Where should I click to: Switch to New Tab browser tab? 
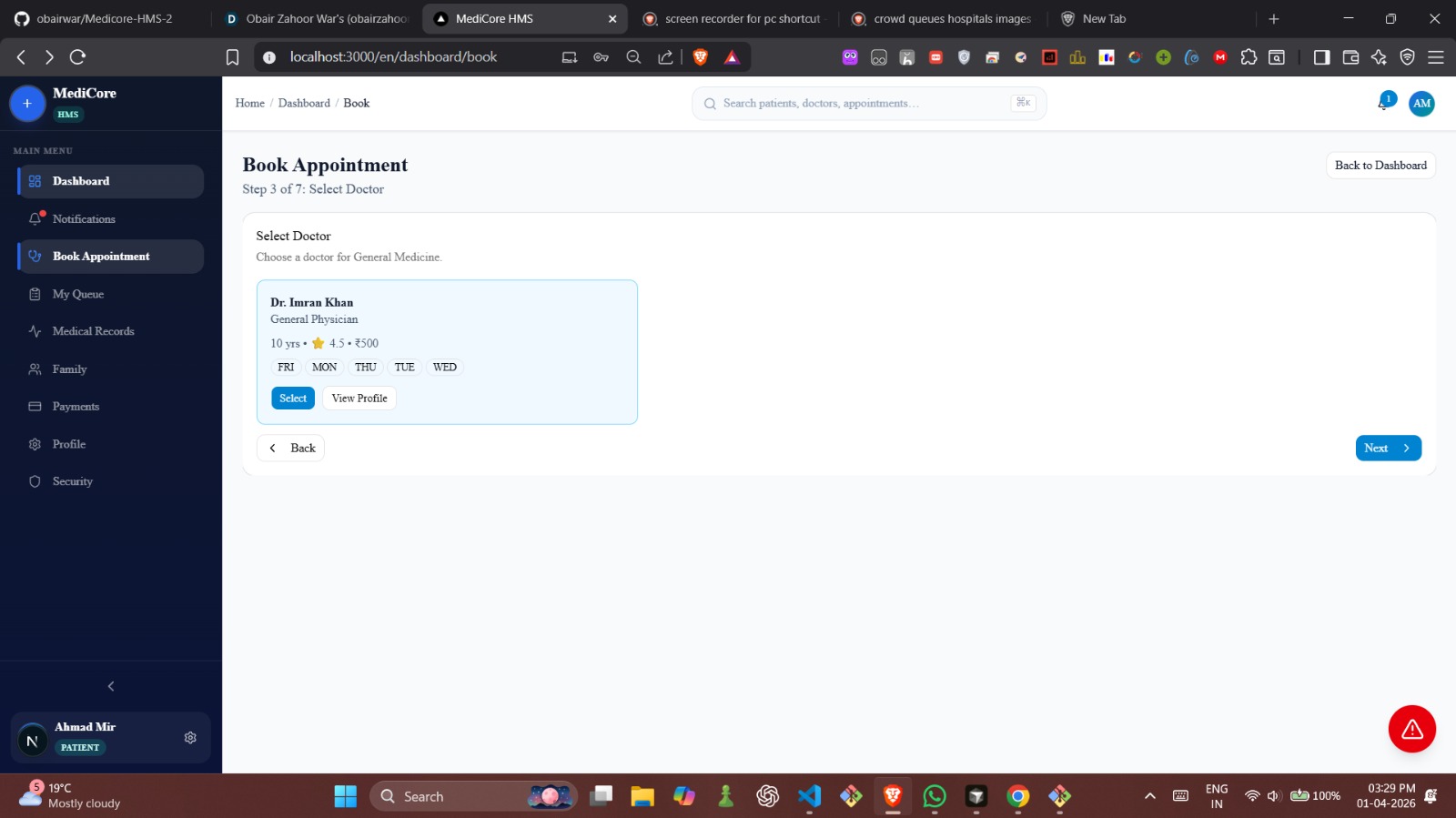1152,19
